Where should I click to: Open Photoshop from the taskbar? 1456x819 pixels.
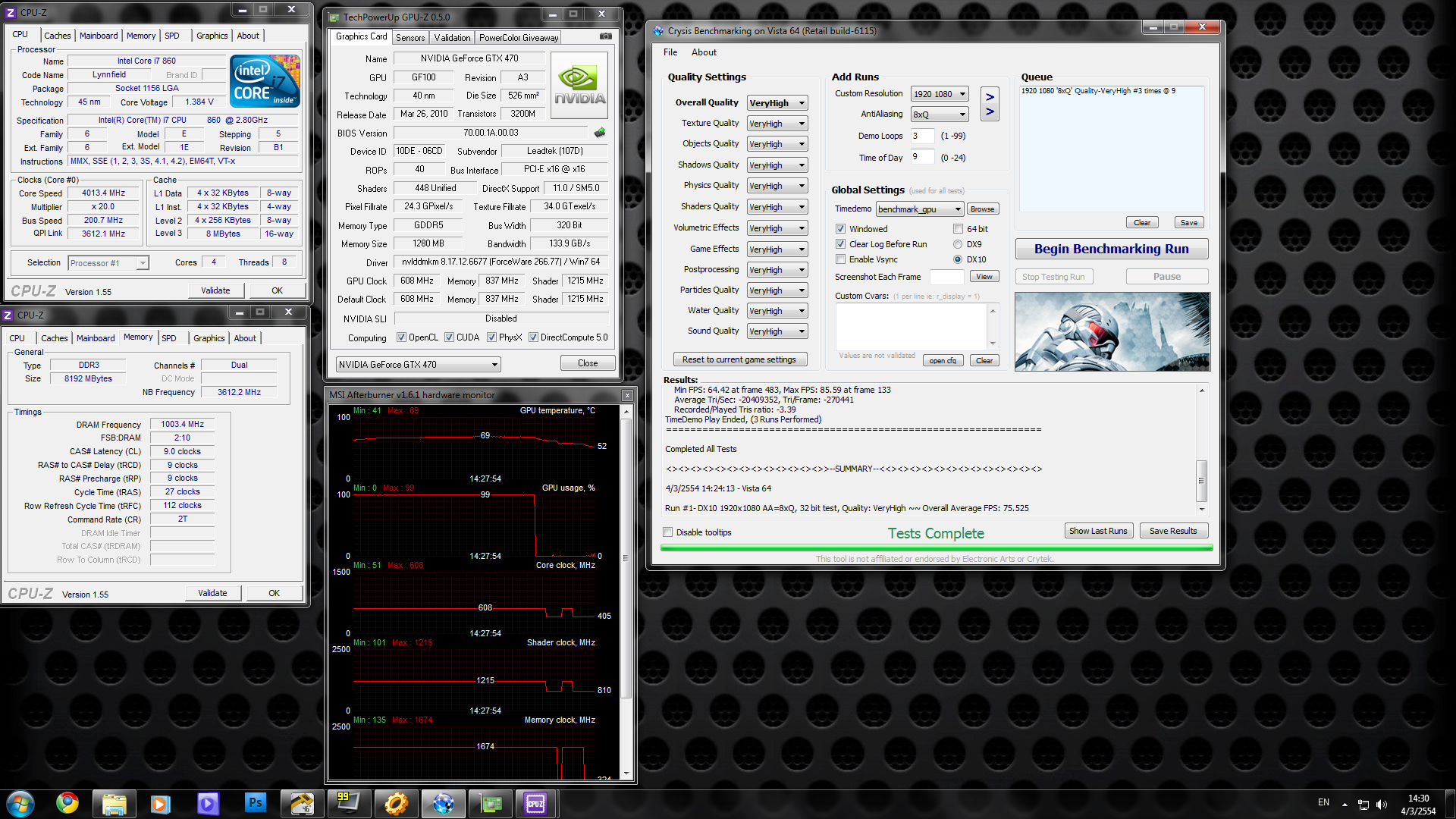256,802
